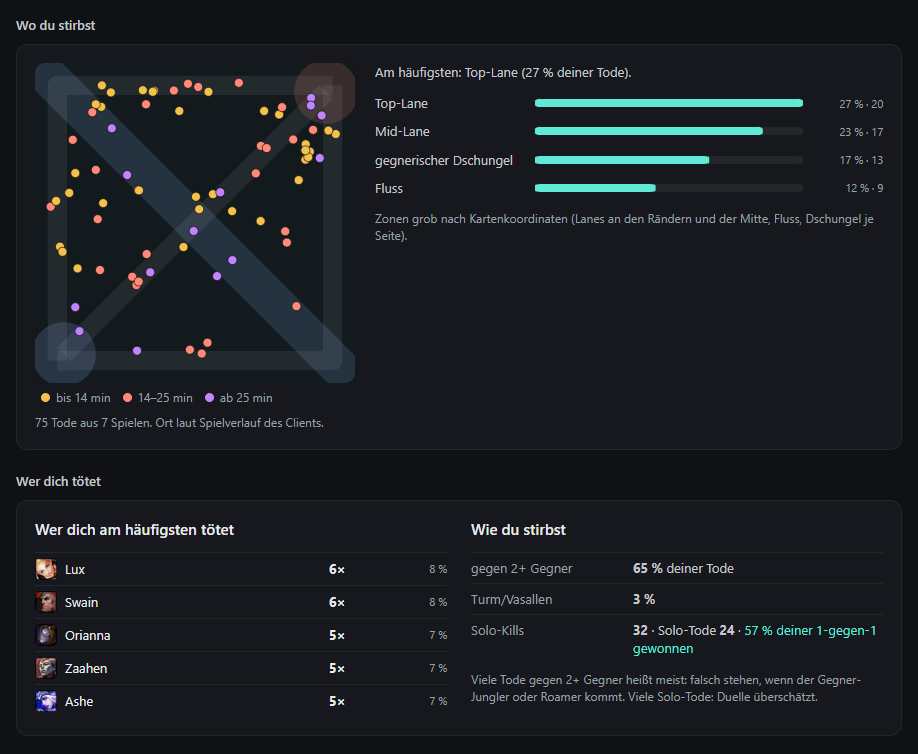Select the Turm/Vasallen row
Viewport: 918px width, 754px height.
coord(677,599)
